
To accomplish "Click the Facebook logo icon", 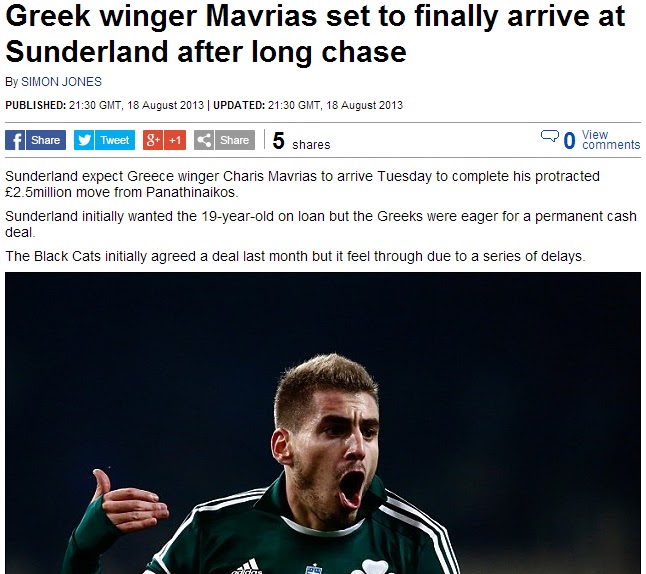I will 15,140.
